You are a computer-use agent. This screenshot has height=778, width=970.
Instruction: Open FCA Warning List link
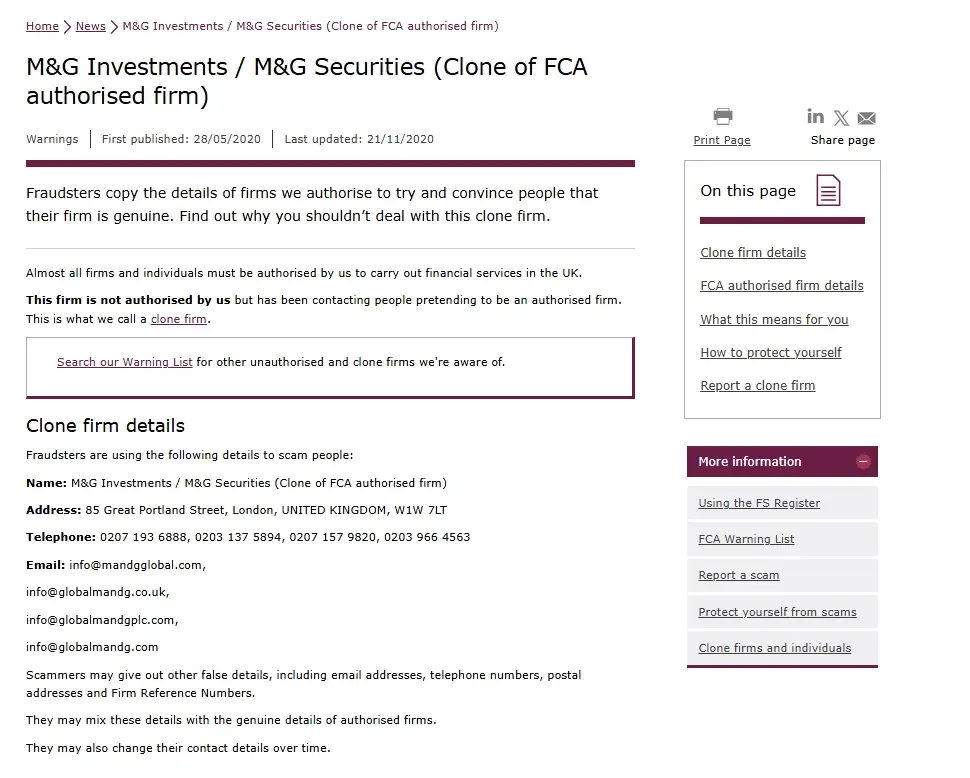[x=746, y=539]
